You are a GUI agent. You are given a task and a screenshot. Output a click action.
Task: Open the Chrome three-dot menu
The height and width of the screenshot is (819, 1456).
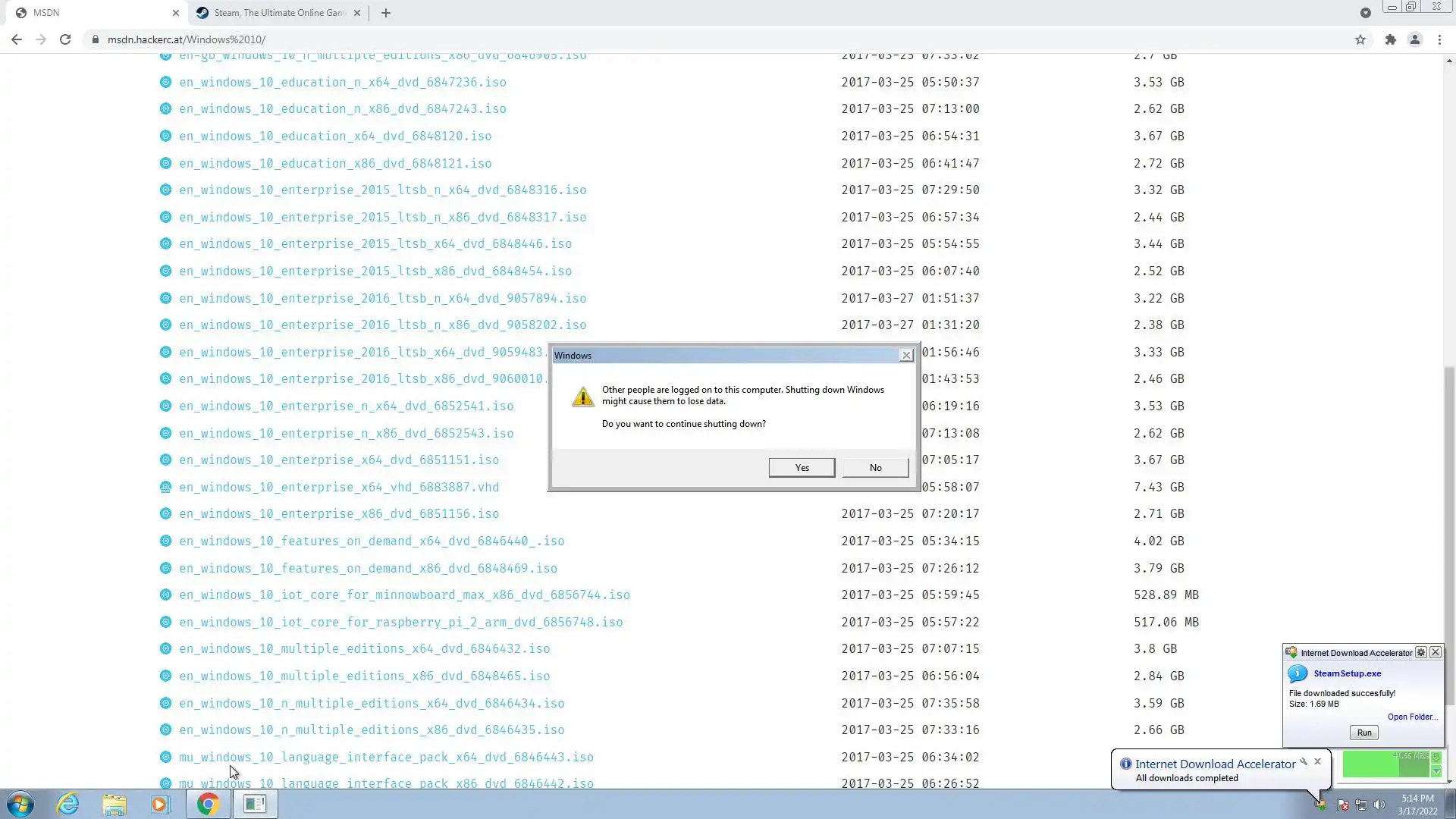[x=1439, y=39]
